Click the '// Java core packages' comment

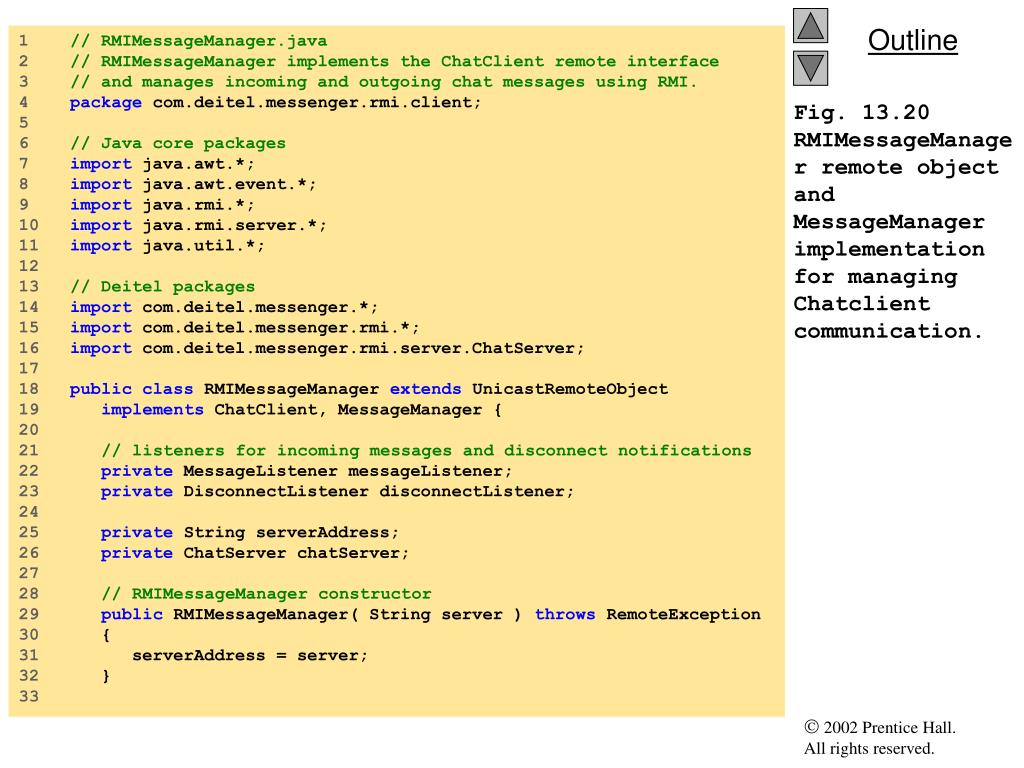[x=178, y=143]
